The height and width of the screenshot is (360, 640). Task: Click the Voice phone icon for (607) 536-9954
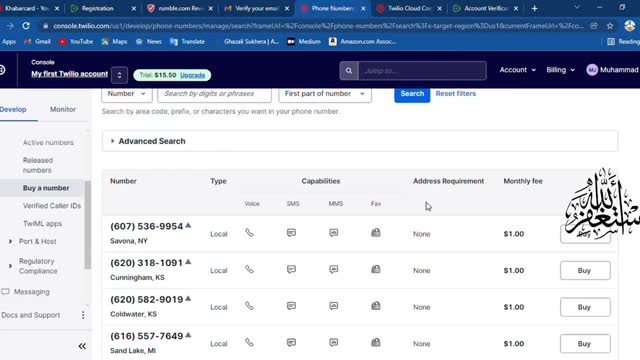point(249,233)
